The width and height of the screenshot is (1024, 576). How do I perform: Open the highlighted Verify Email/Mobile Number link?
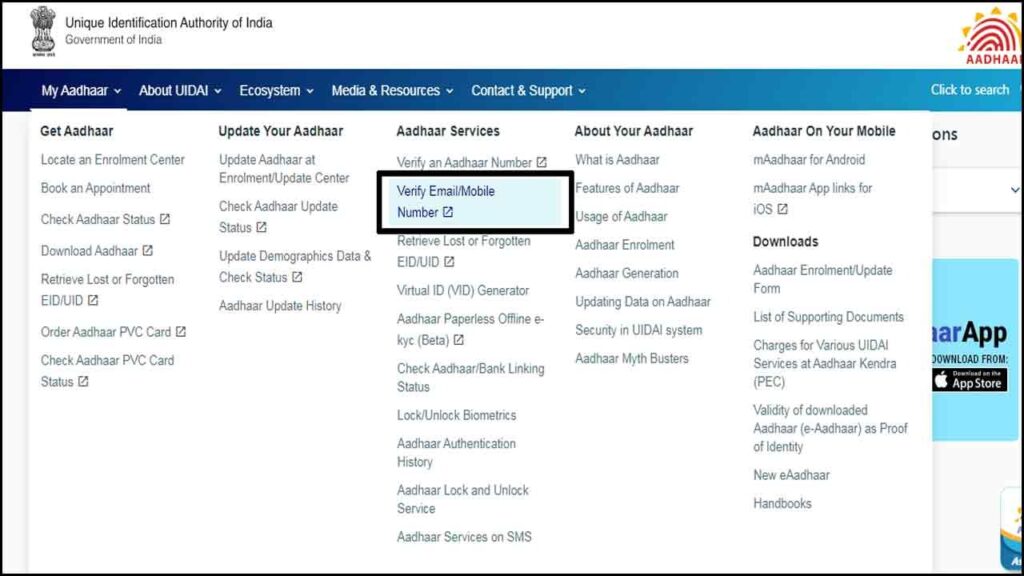click(445, 201)
